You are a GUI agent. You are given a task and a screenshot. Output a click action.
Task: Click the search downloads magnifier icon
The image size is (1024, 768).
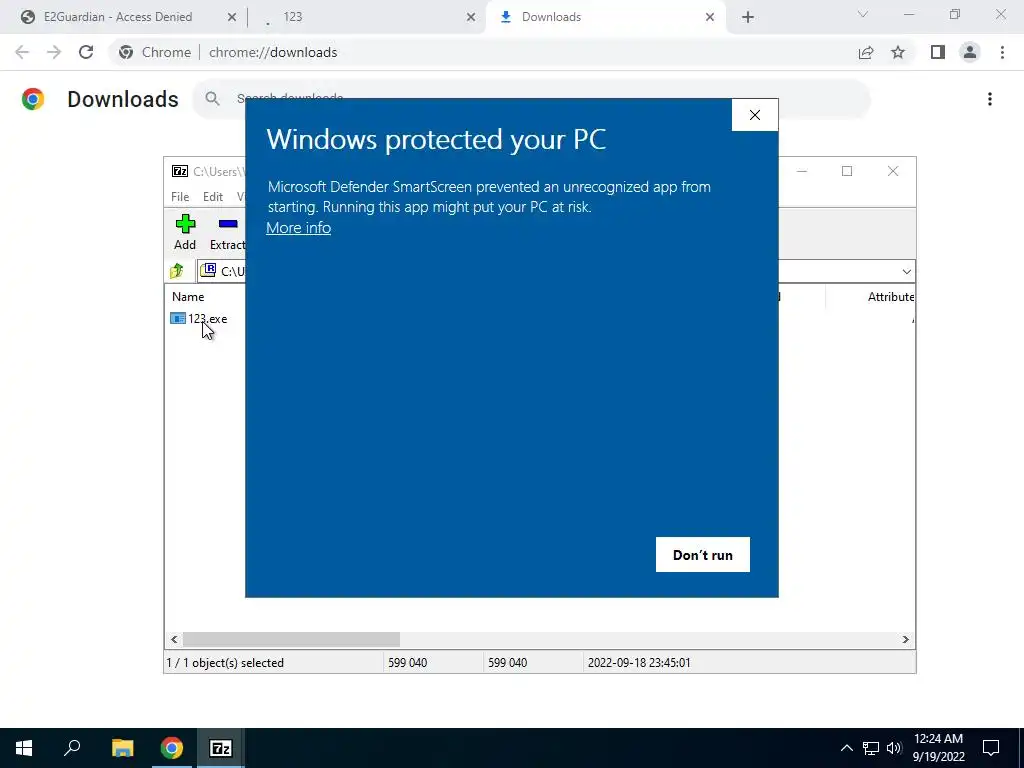pyautogui.click(x=212, y=99)
